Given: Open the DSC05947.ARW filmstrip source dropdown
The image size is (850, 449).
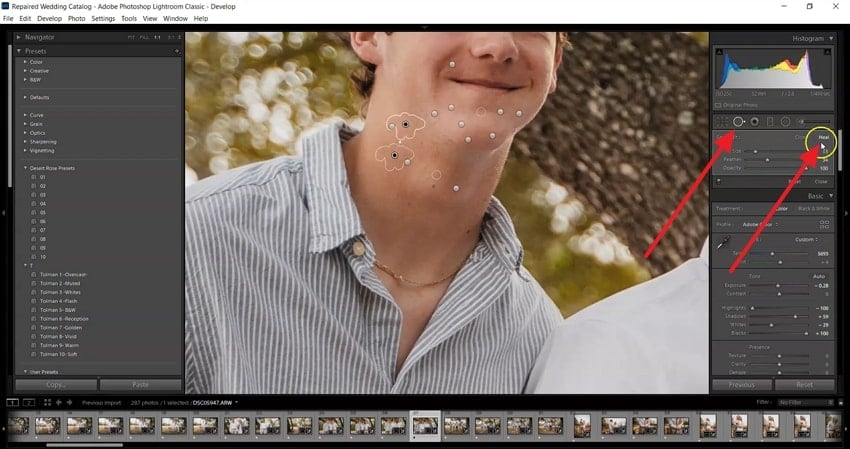Looking at the screenshot, I should [x=216, y=403].
